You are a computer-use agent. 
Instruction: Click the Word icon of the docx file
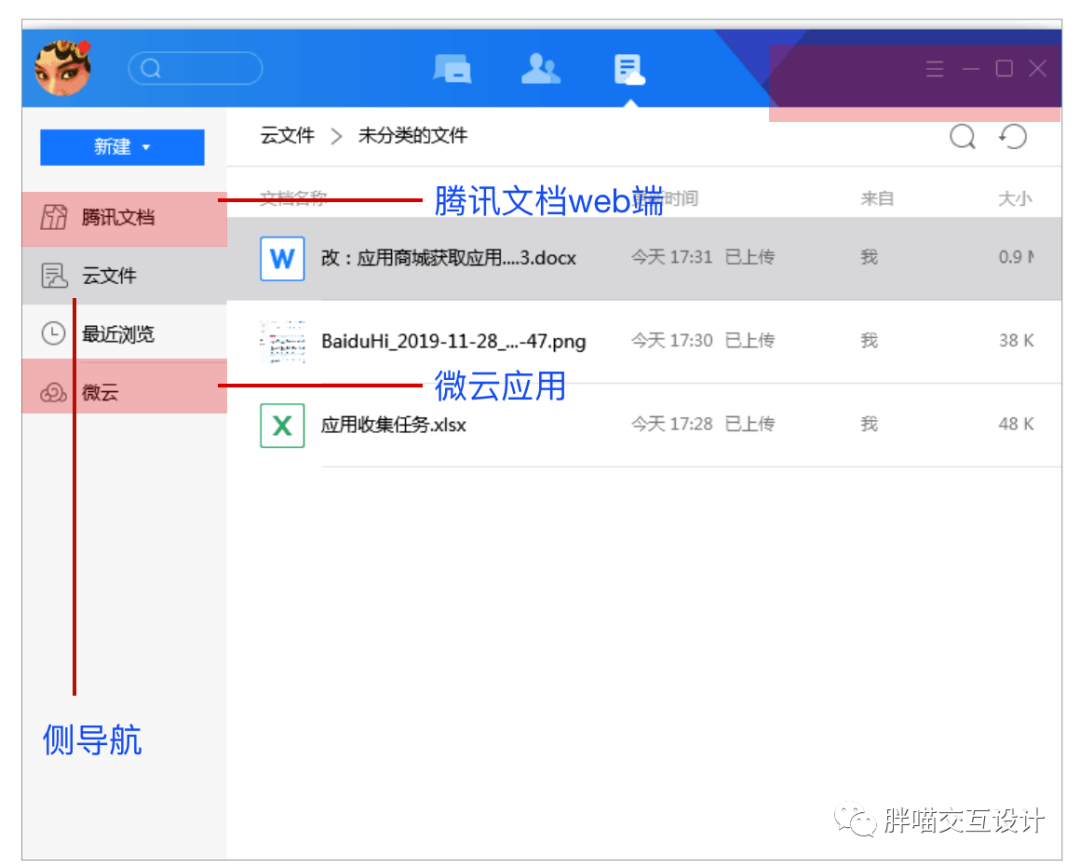point(282,259)
